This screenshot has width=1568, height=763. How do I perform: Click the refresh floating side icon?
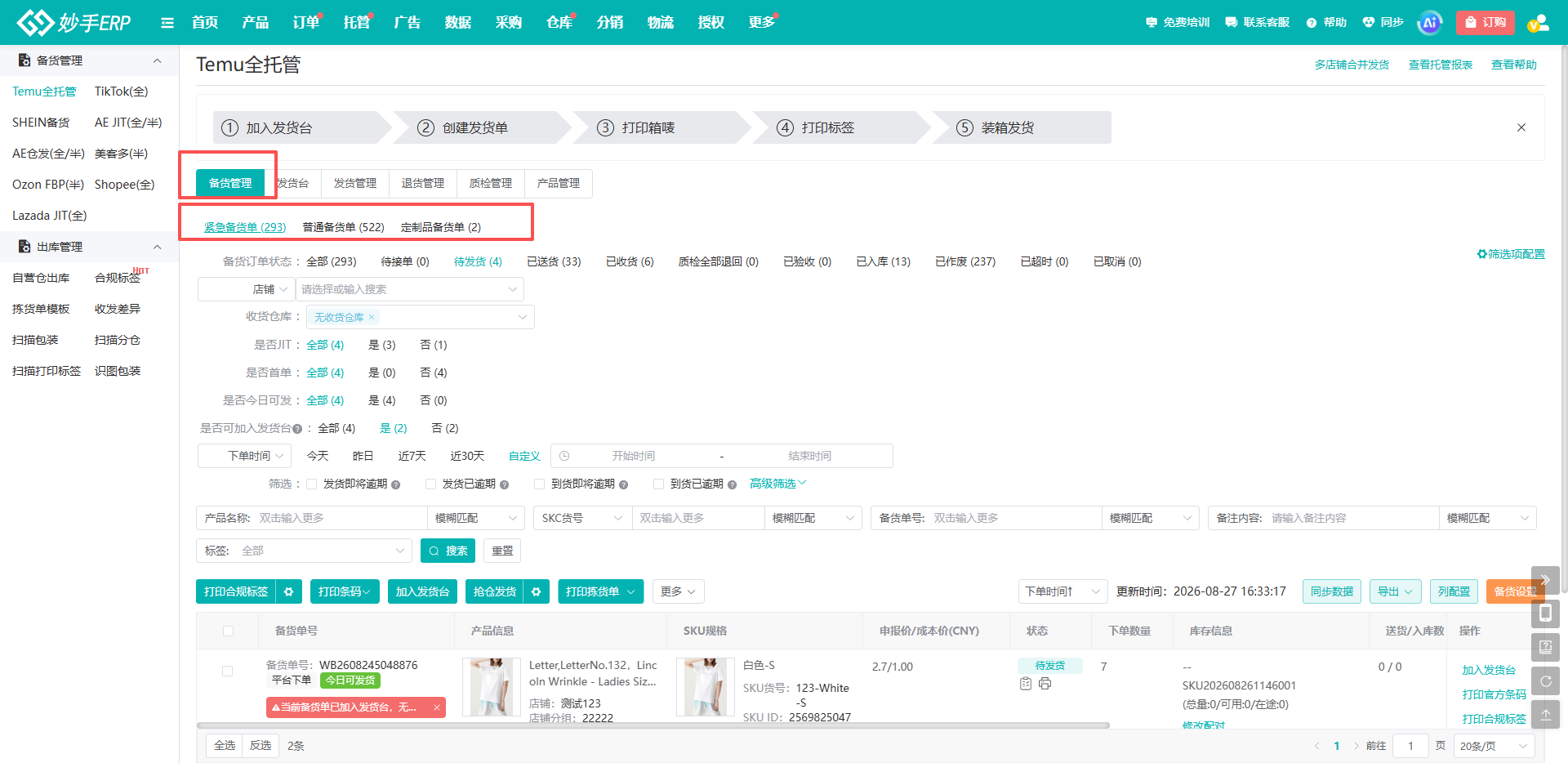coord(1545,680)
